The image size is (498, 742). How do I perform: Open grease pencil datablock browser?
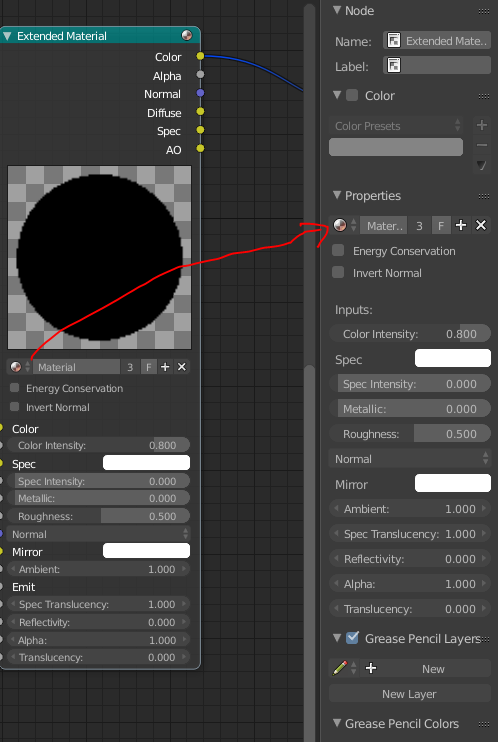point(345,668)
